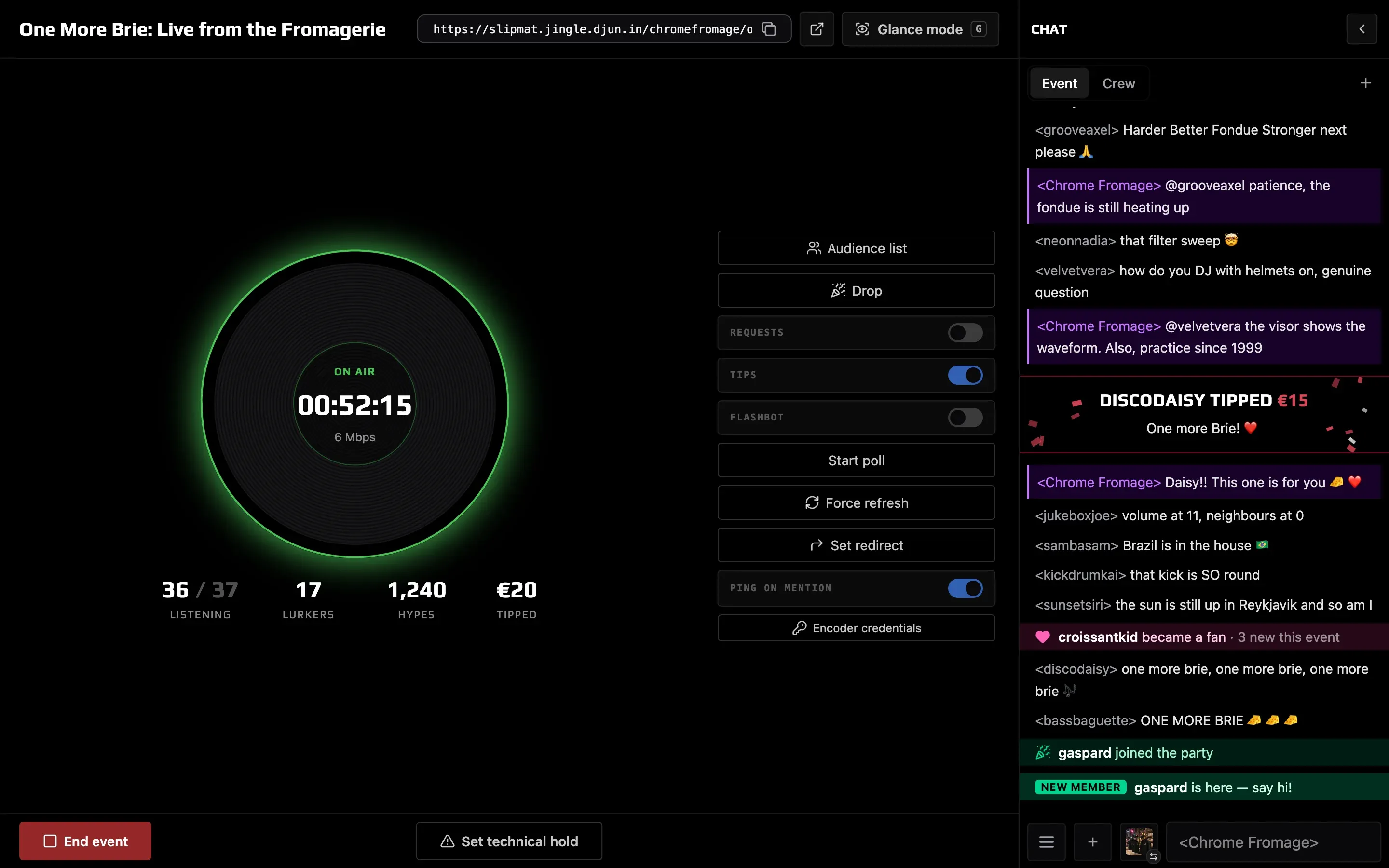Click heart icon beside croissantkid
The image size is (1389, 868).
click(x=1042, y=637)
